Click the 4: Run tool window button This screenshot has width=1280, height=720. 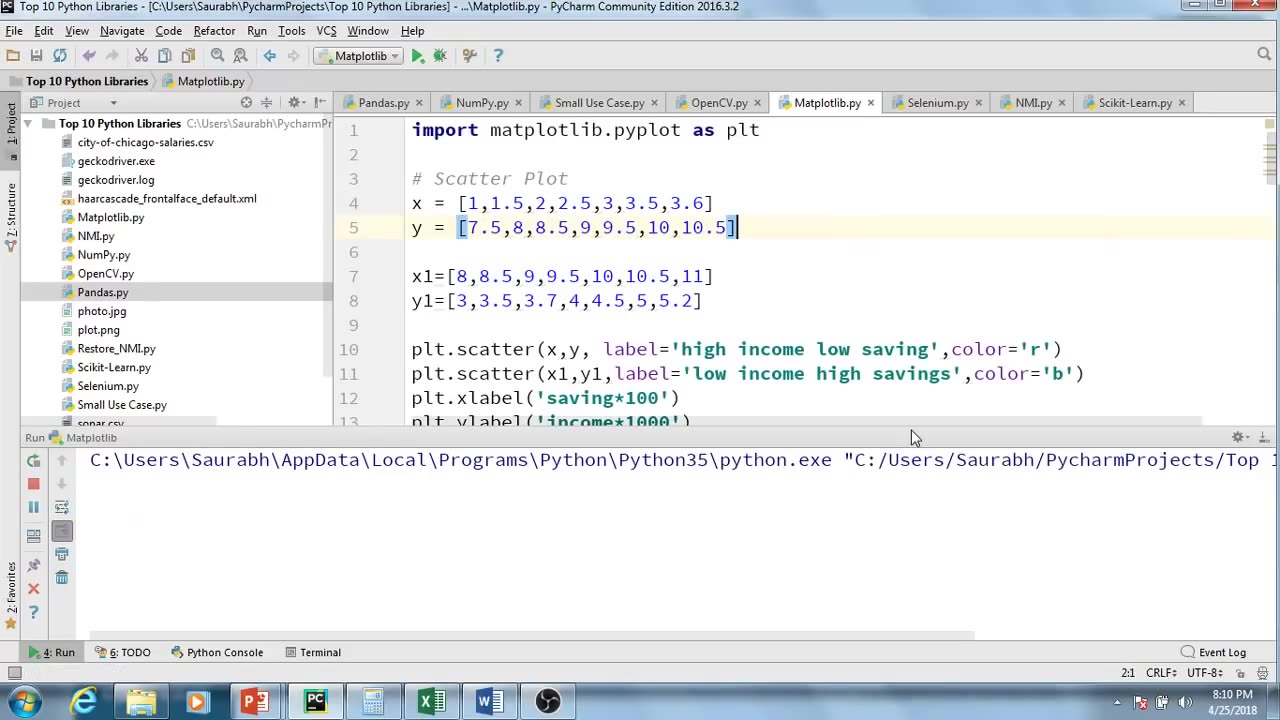click(x=52, y=653)
